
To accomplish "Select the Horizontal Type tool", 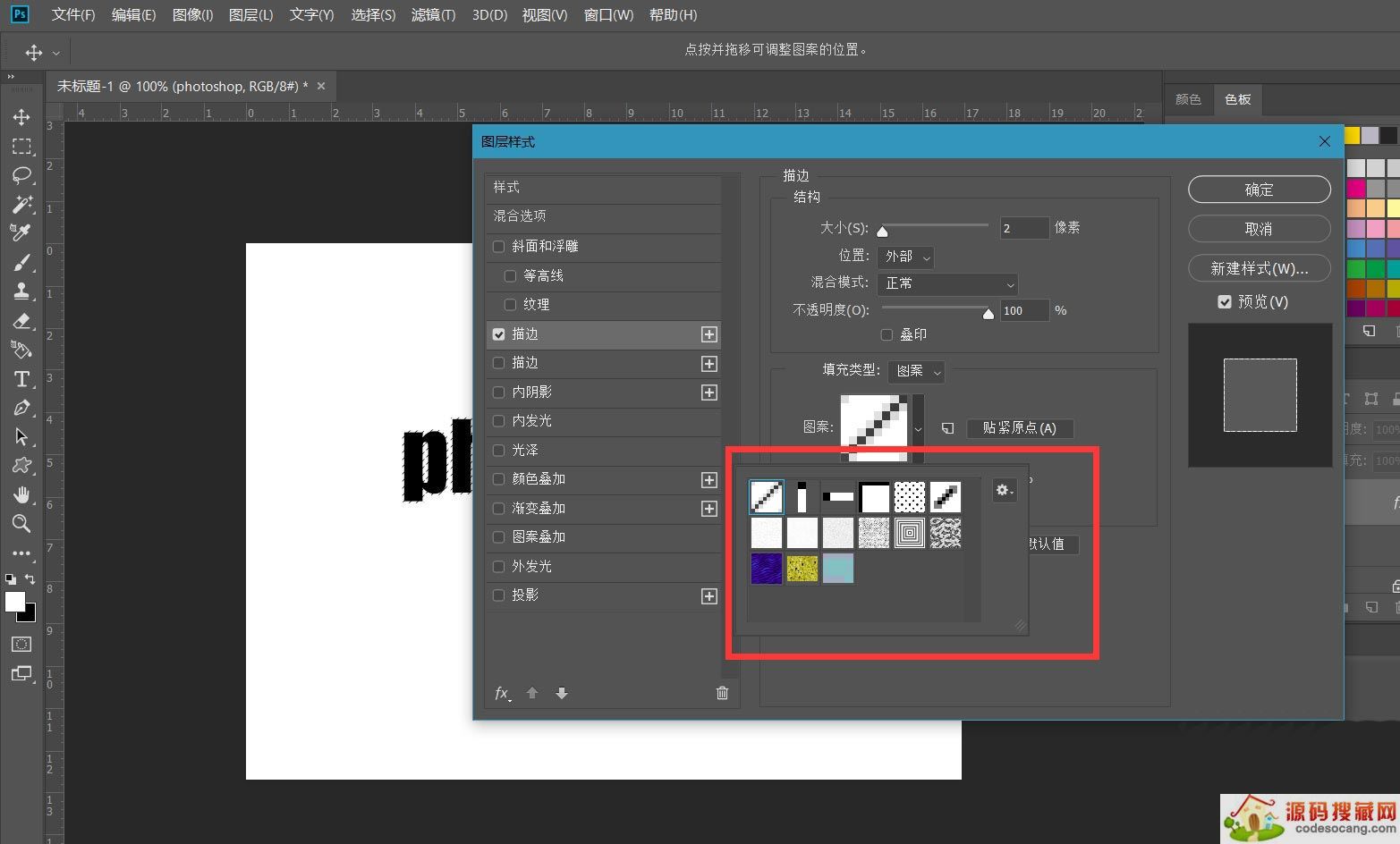I will (x=21, y=379).
